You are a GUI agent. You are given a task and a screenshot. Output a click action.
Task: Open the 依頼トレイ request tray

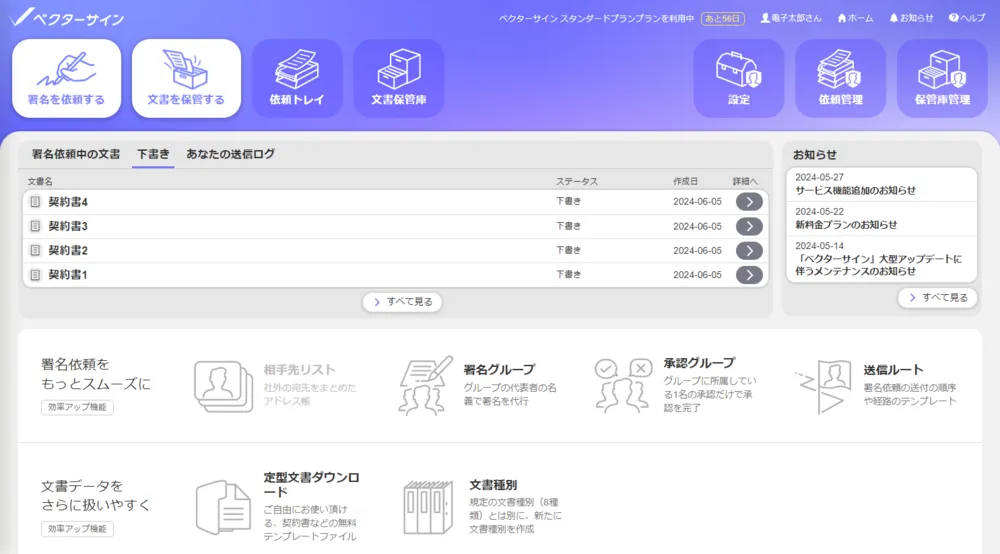297,78
